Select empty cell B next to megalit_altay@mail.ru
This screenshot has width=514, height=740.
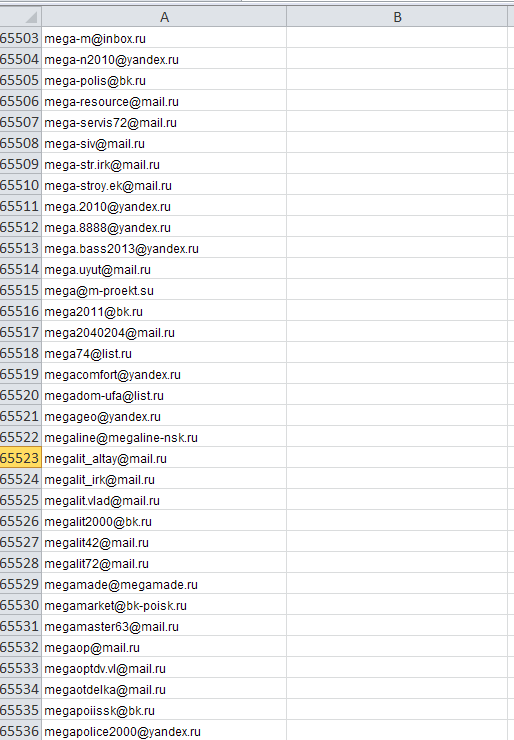pyautogui.click(x=397, y=458)
